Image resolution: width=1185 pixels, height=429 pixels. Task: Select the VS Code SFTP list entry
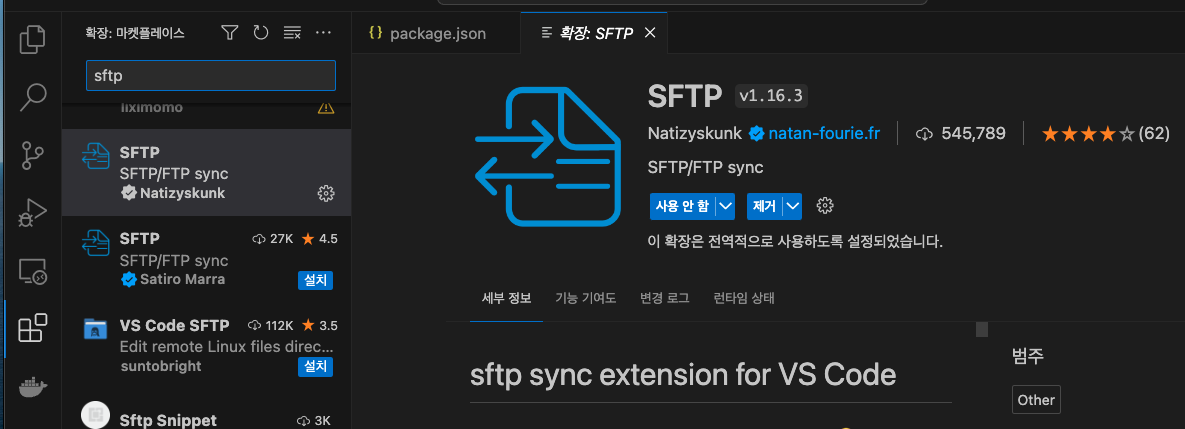(206, 346)
